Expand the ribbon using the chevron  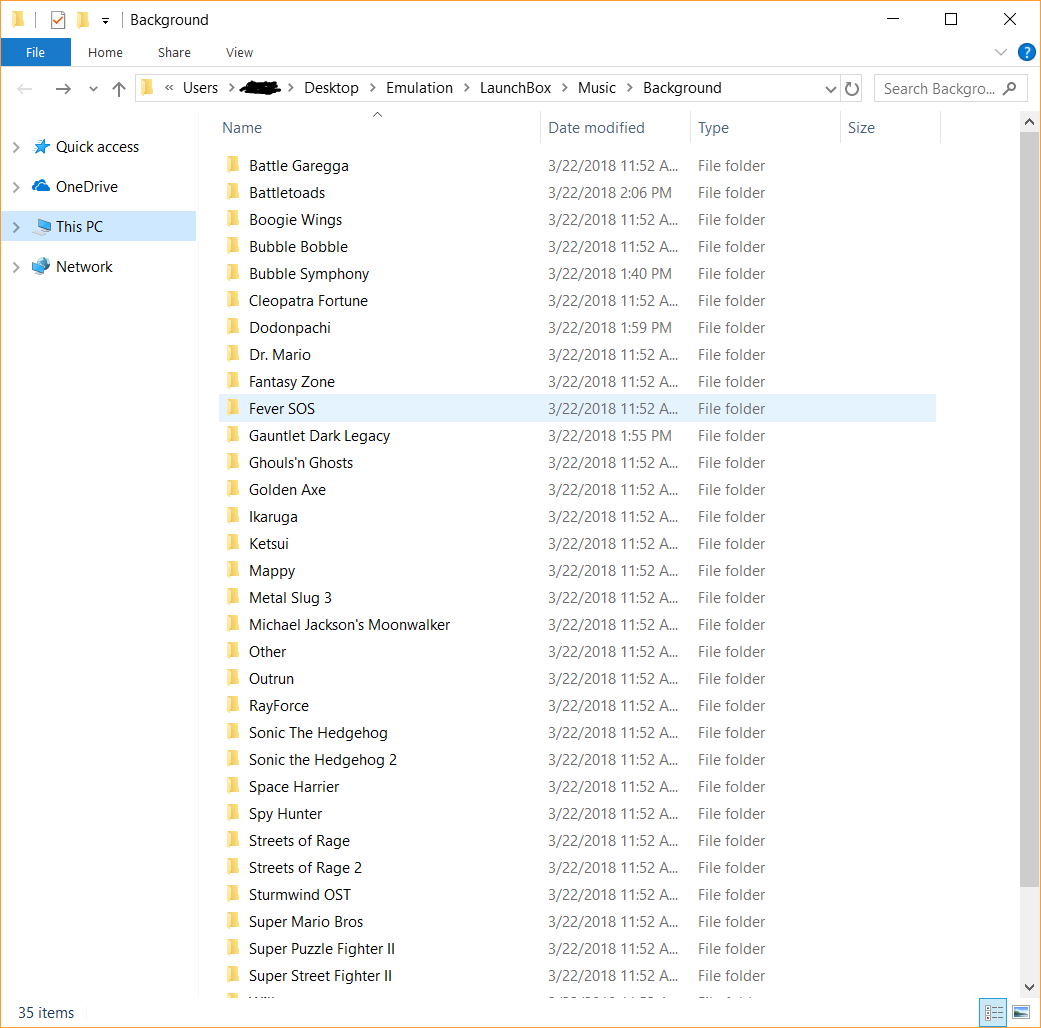click(x=1001, y=52)
